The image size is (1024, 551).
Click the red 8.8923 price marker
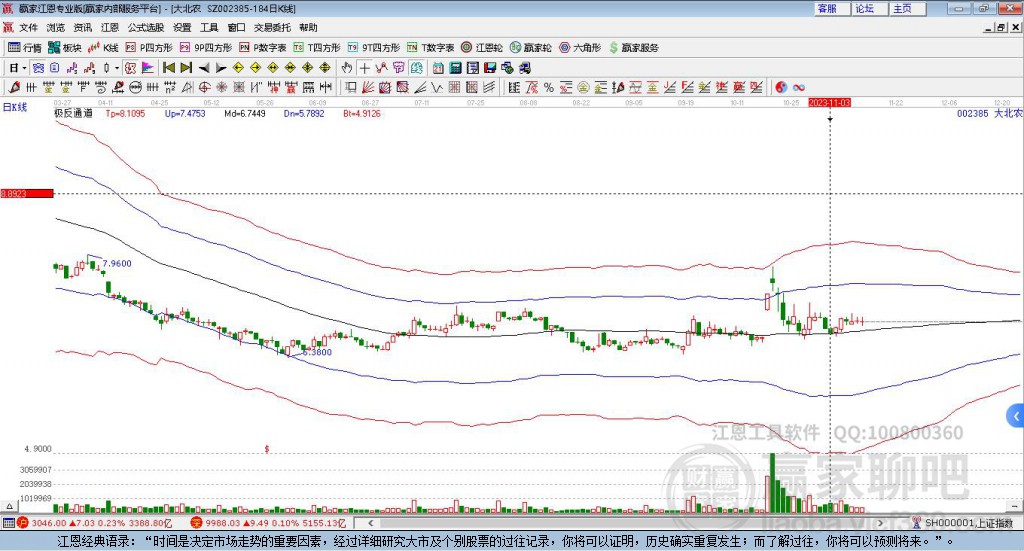click(27, 193)
